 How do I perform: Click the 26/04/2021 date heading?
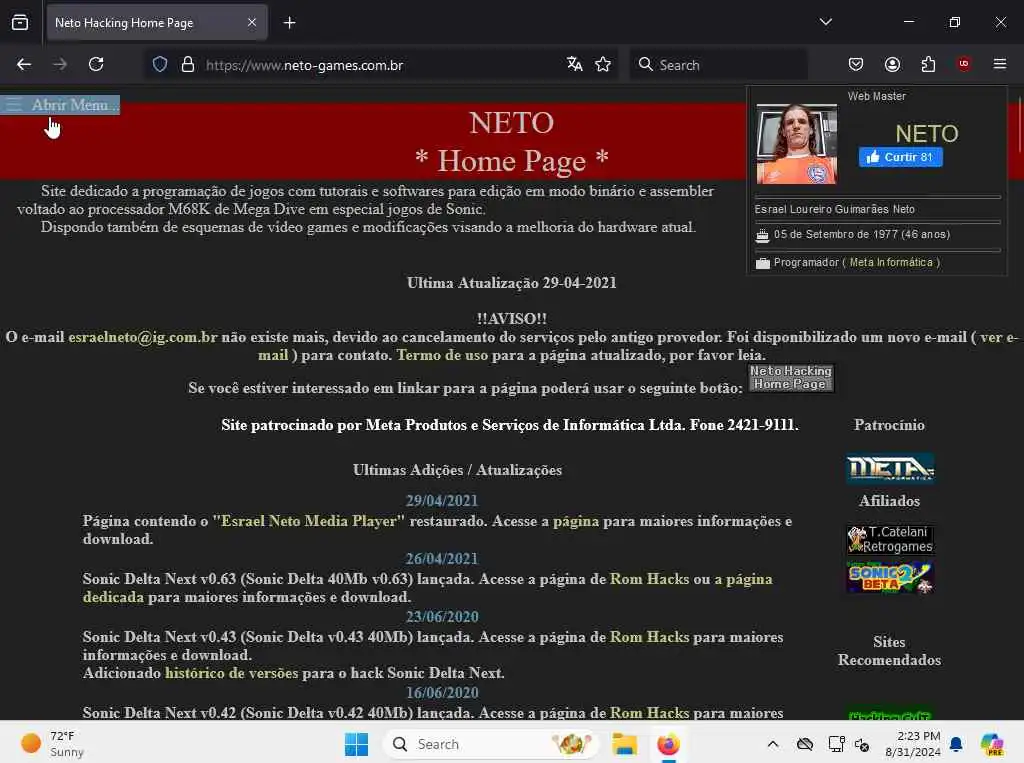441,559
